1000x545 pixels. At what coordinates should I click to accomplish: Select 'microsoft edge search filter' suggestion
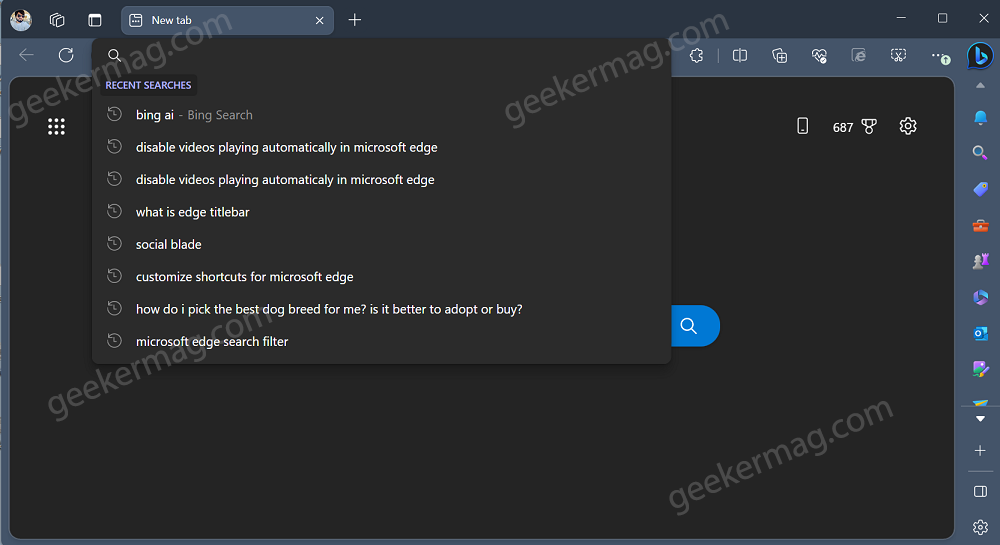pos(381,342)
